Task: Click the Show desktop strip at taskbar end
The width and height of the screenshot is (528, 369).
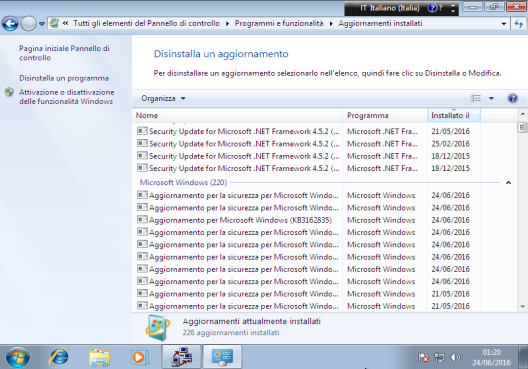Action: tap(523, 357)
